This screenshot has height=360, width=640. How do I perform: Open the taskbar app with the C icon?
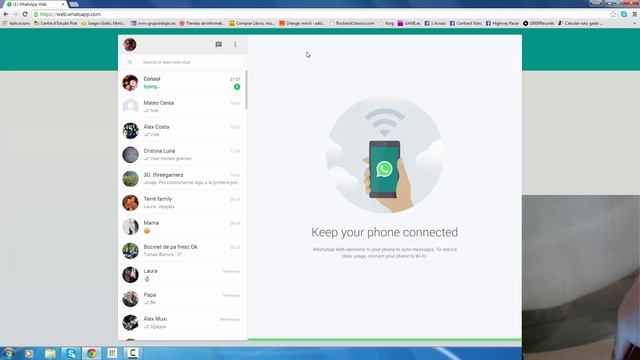click(133, 353)
